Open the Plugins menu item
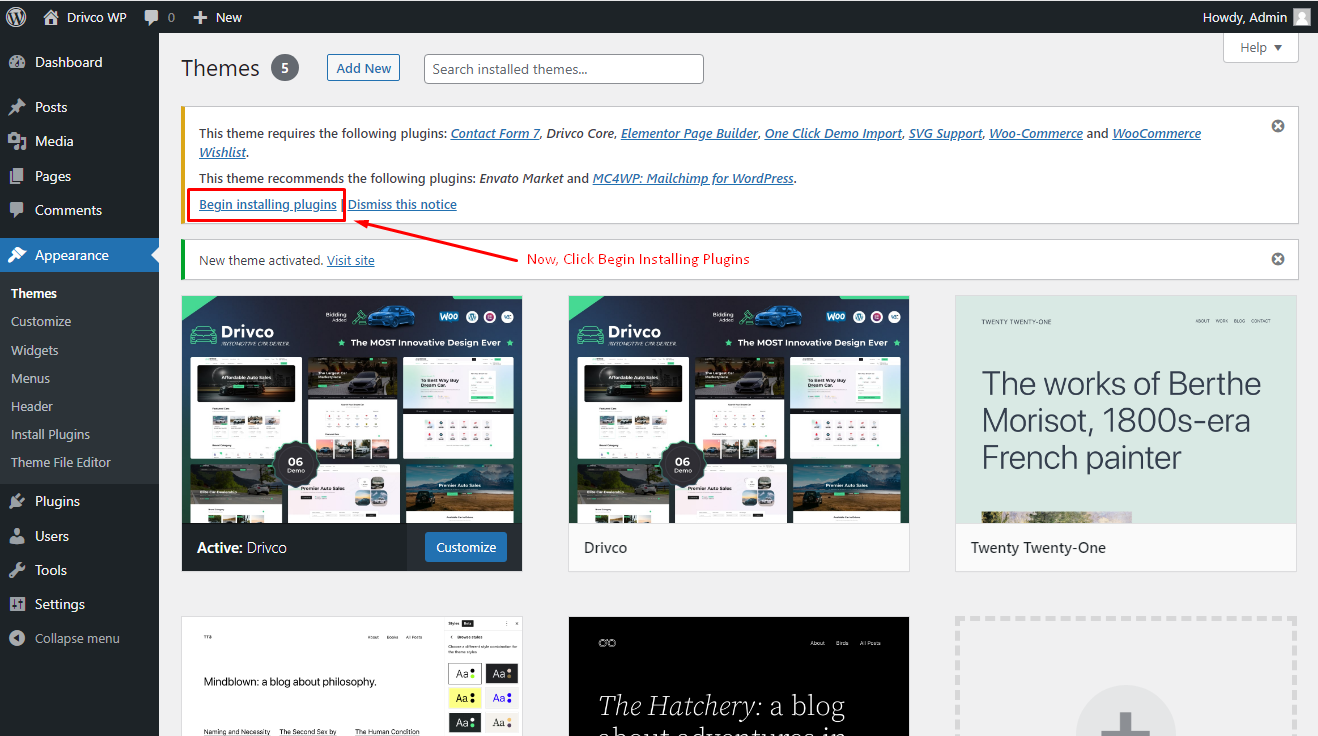 79,501
